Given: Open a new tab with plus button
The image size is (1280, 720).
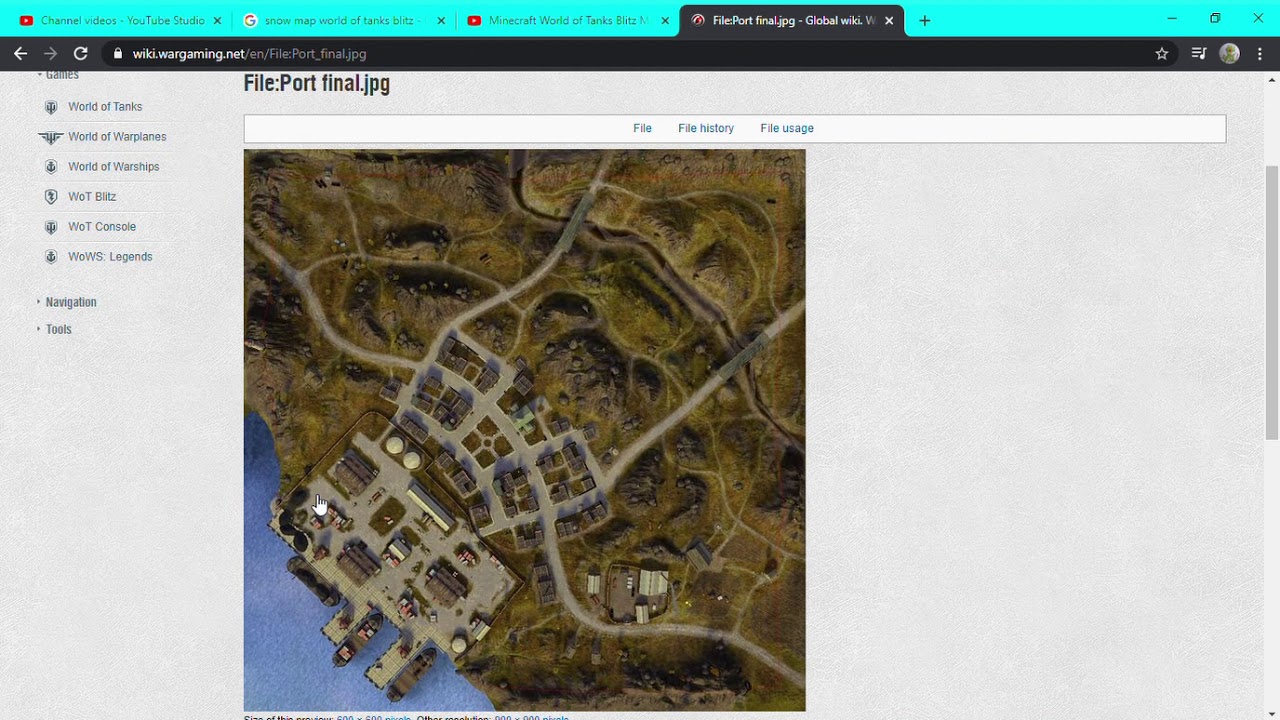Looking at the screenshot, I should (925, 20).
